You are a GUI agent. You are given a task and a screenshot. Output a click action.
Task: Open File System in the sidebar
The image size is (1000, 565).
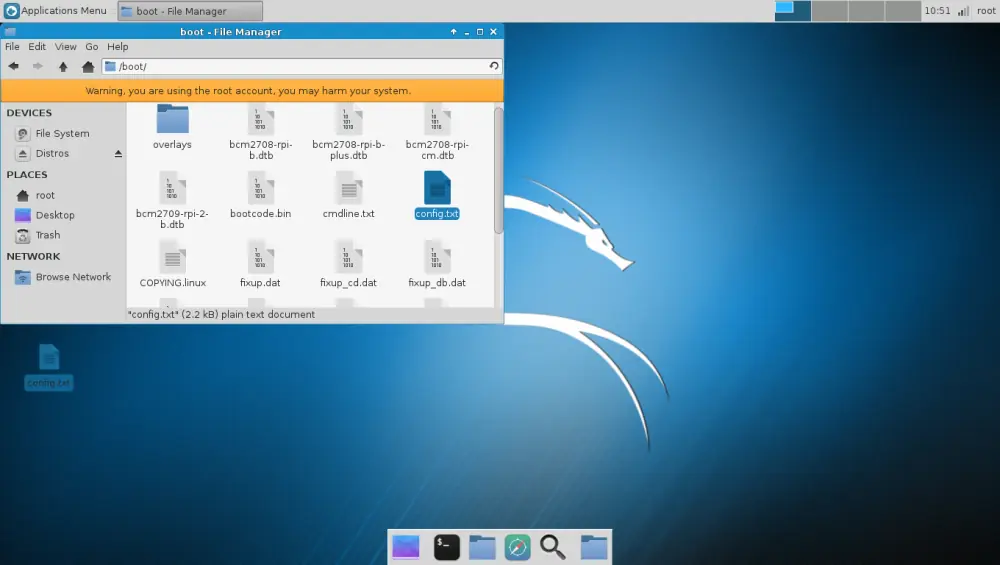tap(62, 133)
